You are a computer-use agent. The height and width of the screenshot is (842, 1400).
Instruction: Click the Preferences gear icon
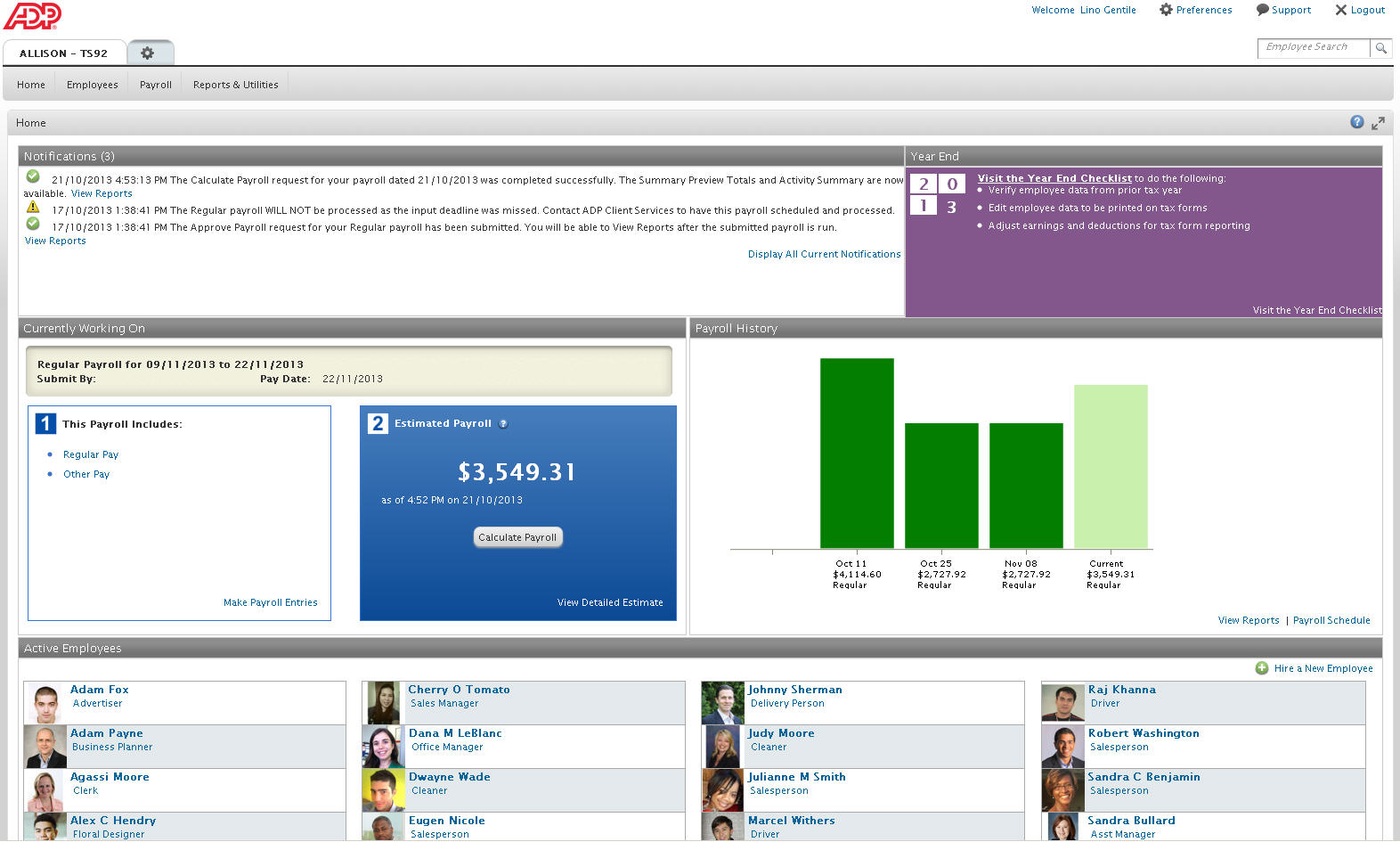coord(1166,10)
